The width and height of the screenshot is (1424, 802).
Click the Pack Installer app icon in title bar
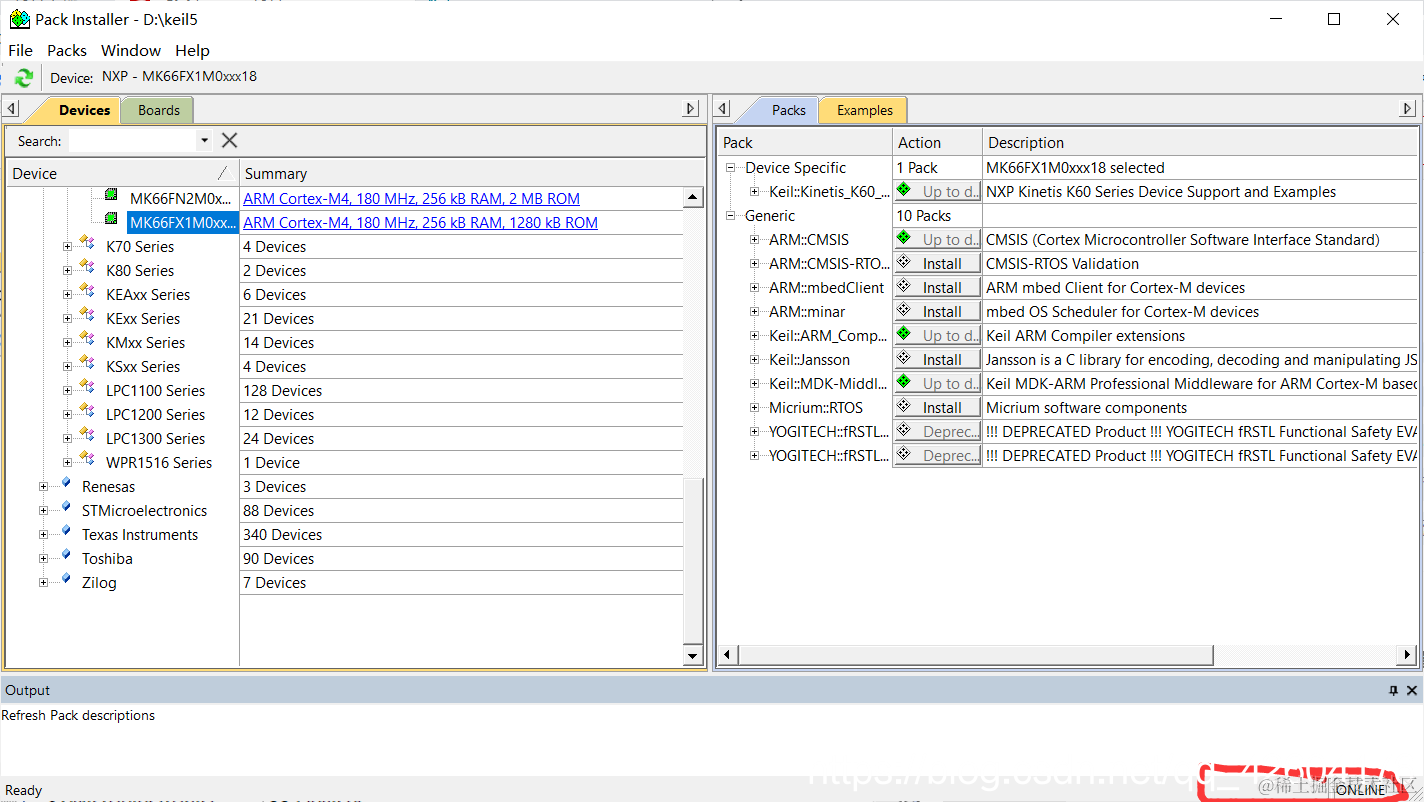(20, 19)
